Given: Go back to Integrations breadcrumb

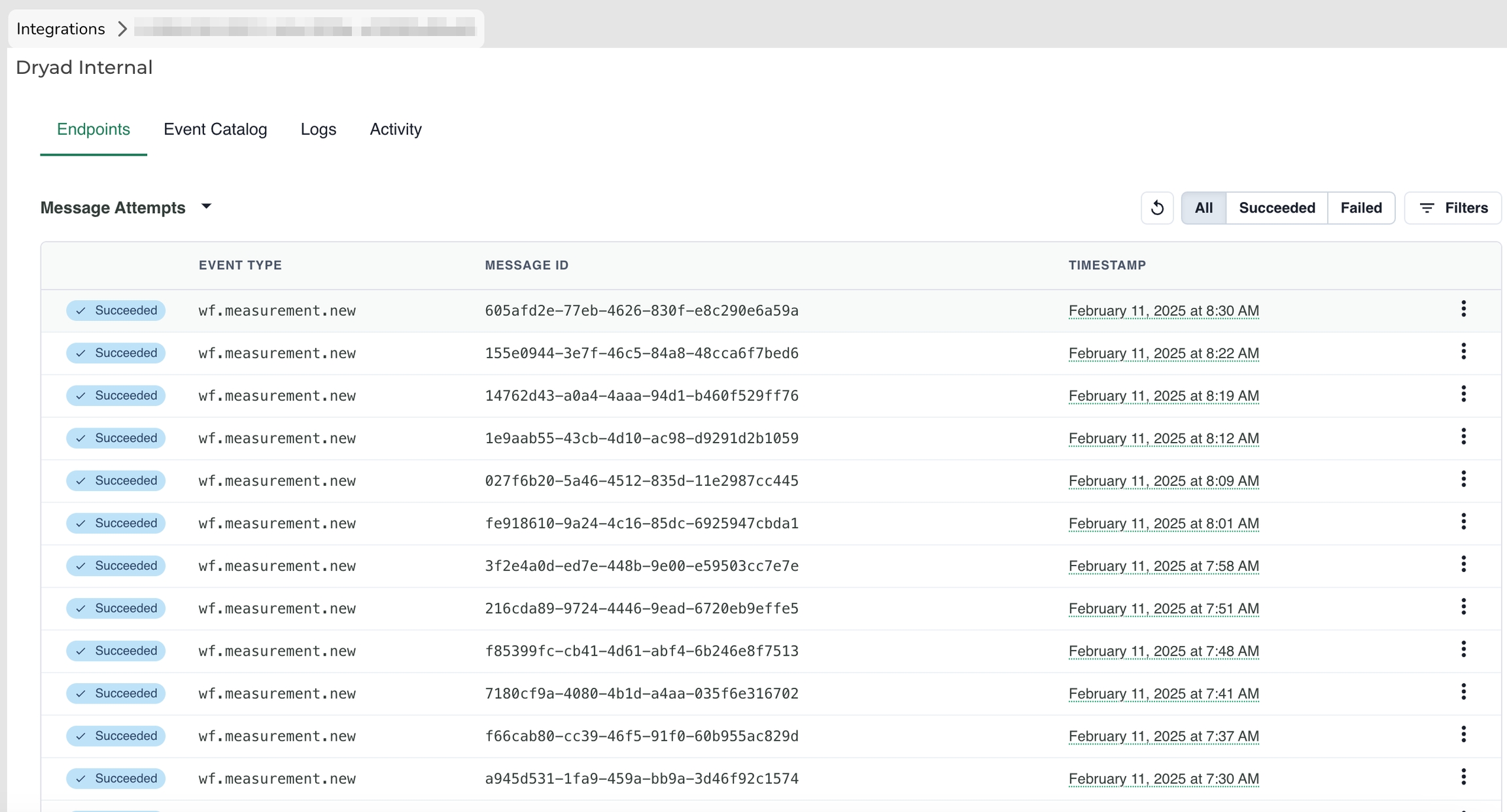Looking at the screenshot, I should pyautogui.click(x=61, y=29).
